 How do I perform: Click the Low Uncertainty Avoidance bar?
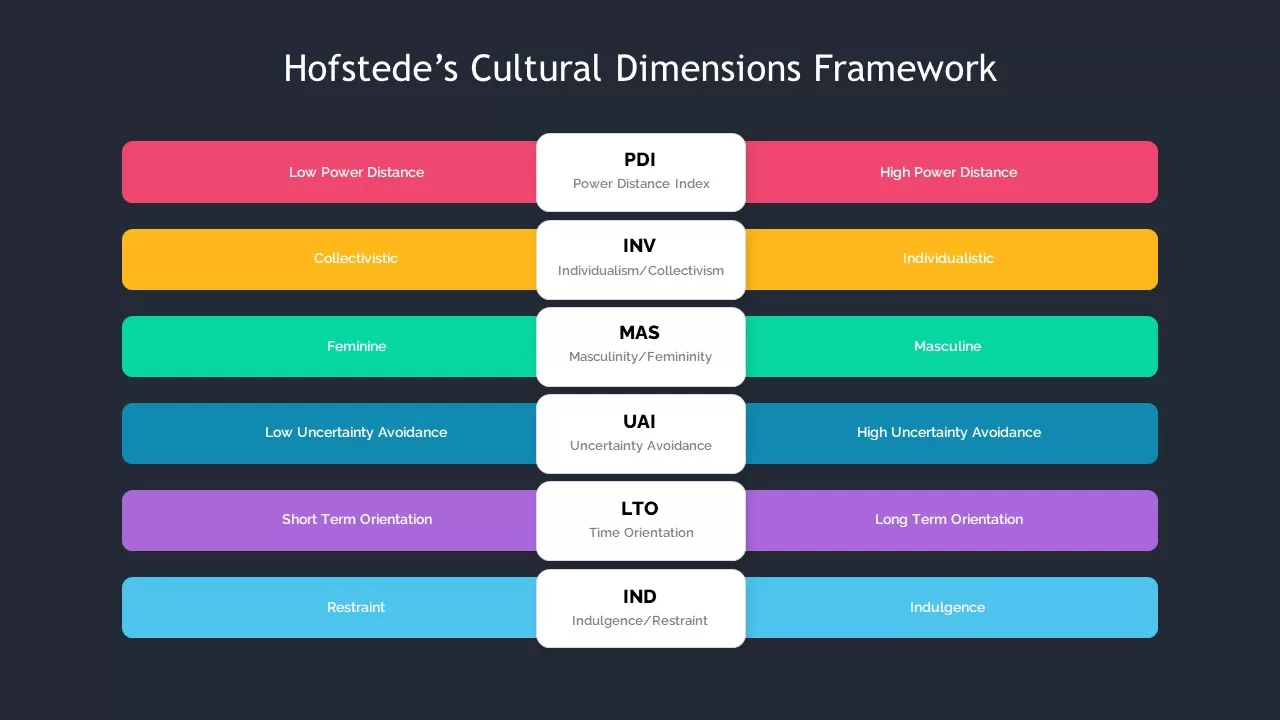coord(330,433)
